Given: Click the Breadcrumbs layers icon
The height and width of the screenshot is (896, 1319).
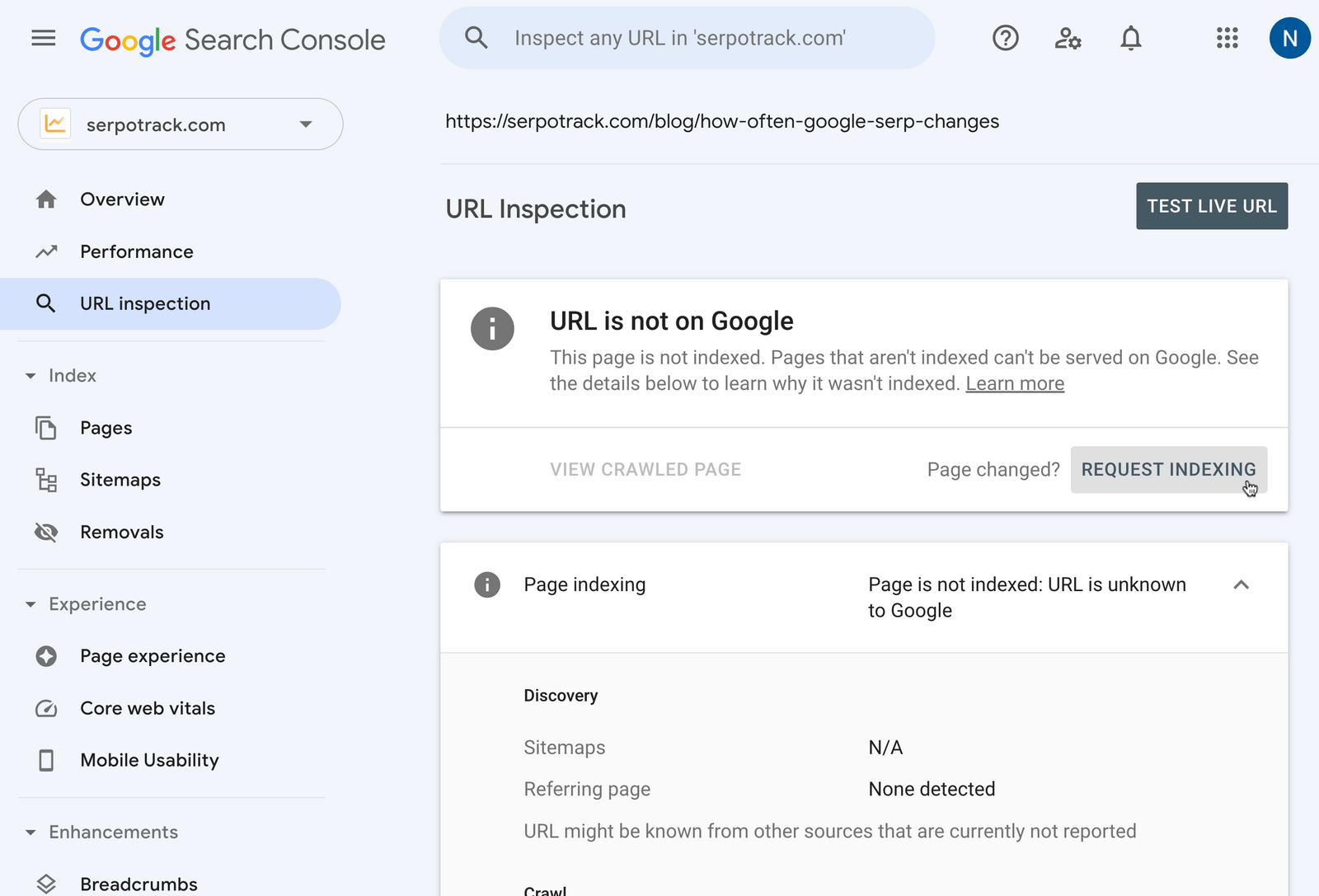Looking at the screenshot, I should pos(46,884).
